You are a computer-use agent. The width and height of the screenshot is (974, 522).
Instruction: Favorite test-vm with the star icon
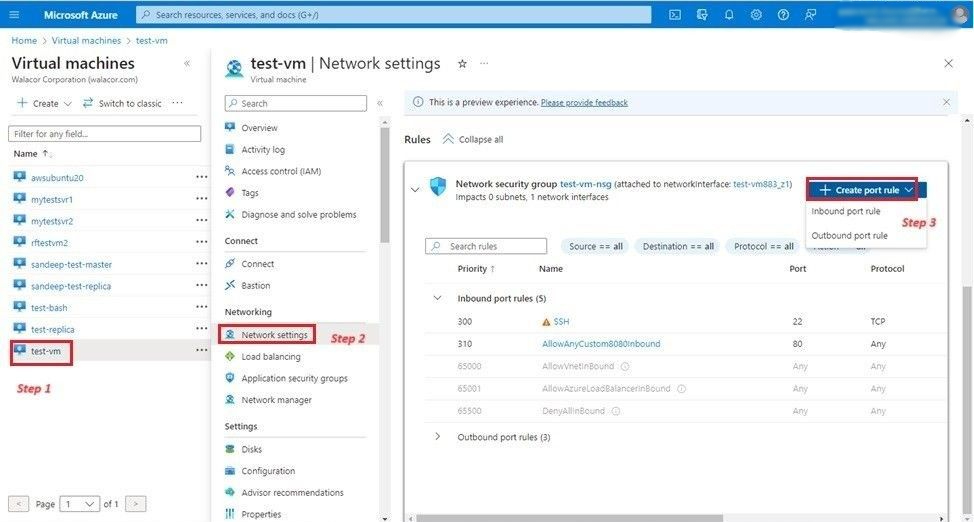(x=462, y=63)
